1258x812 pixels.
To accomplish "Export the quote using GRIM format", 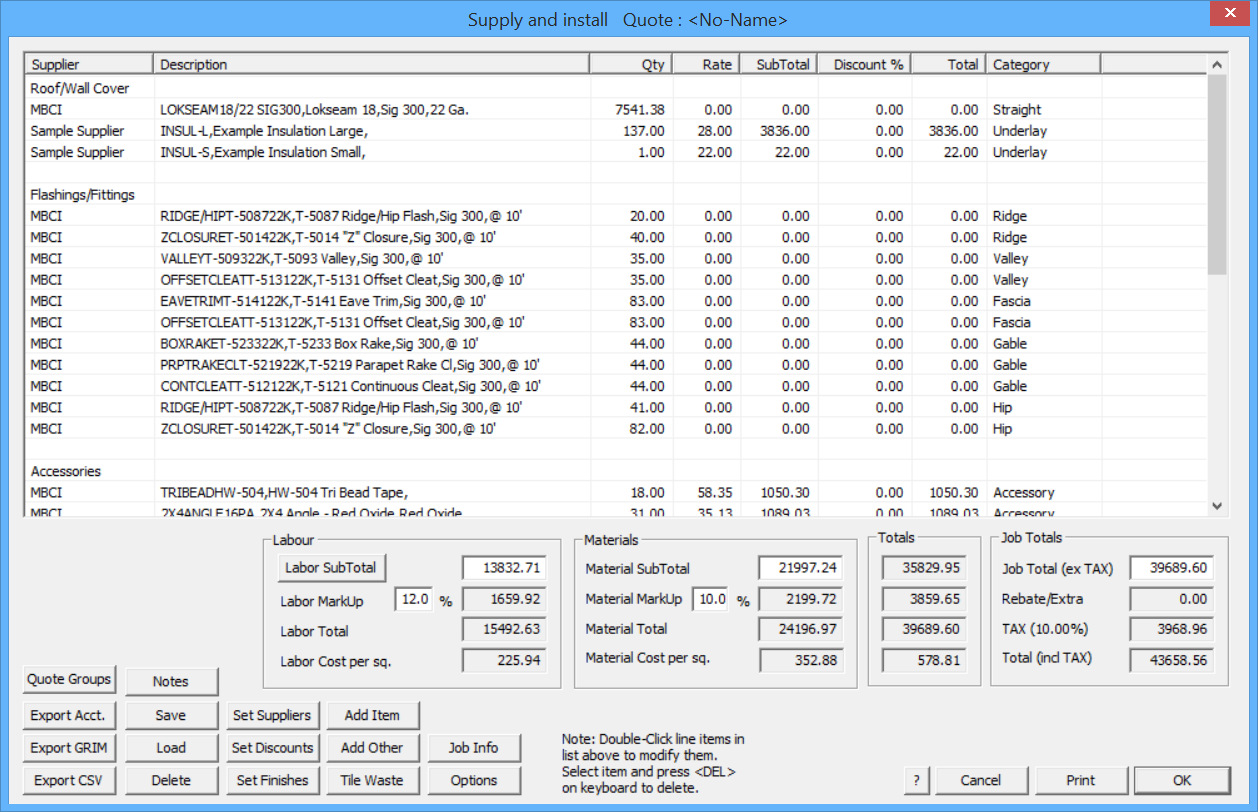I will [68, 748].
